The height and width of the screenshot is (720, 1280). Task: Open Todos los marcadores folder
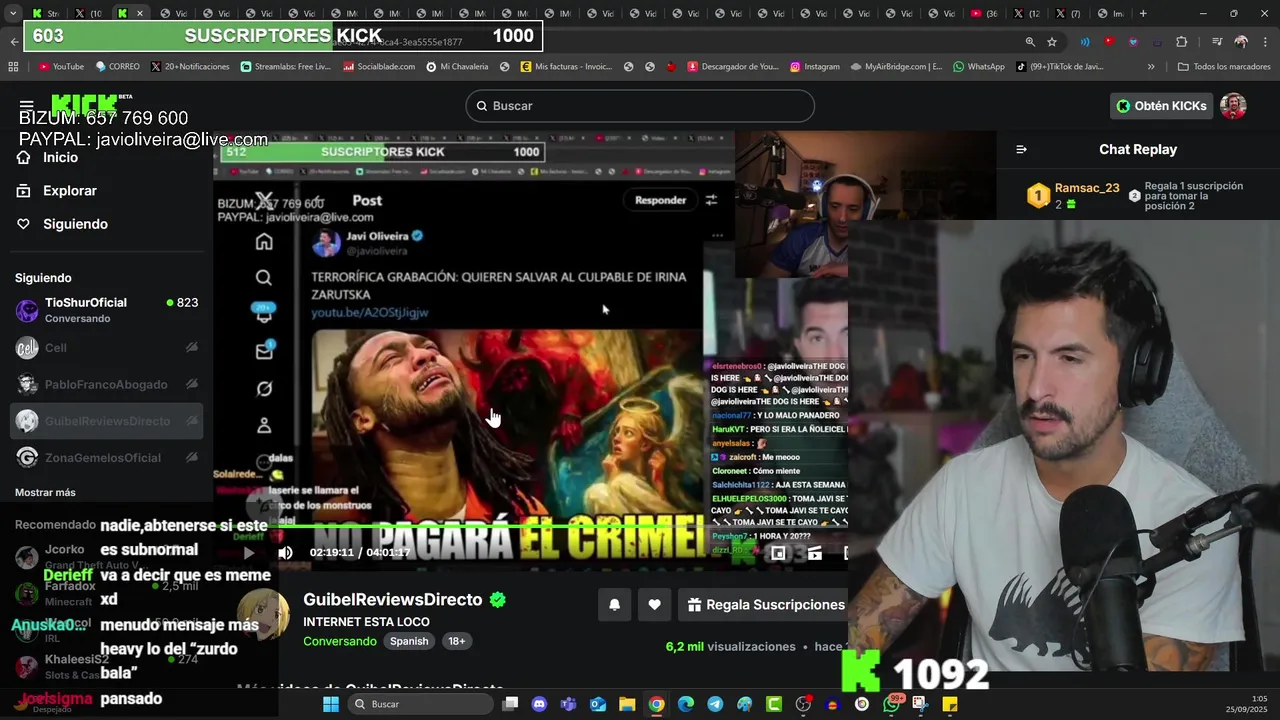[1224, 67]
